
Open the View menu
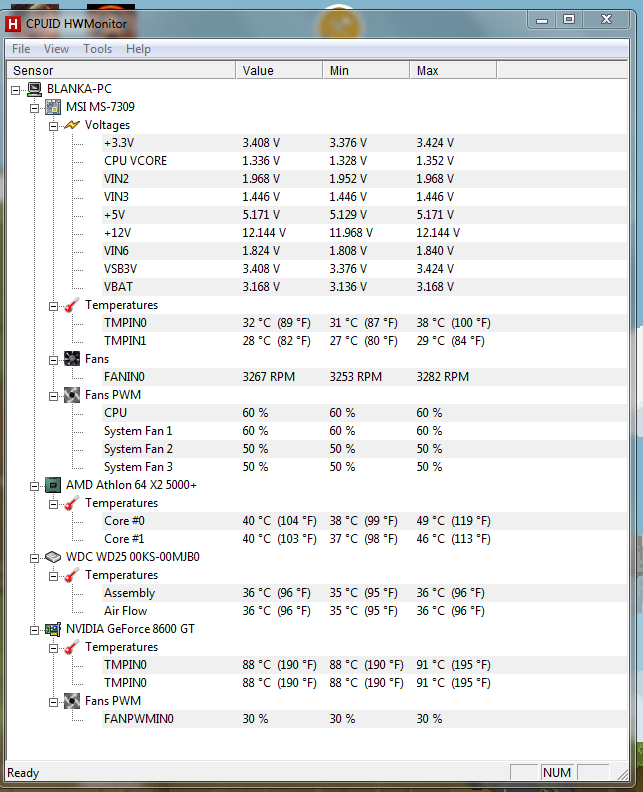coord(56,49)
